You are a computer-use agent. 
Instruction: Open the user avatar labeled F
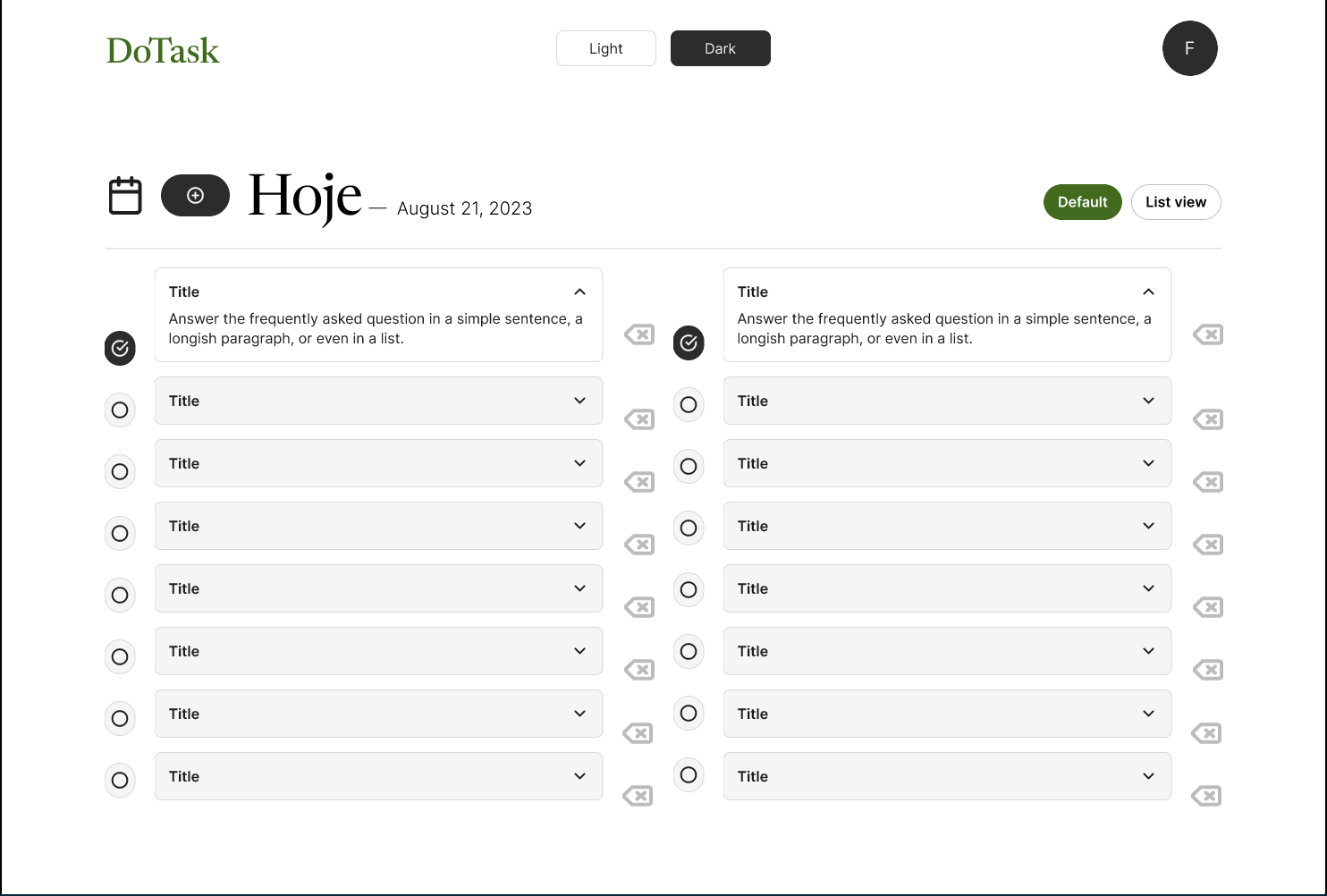pos(1189,48)
